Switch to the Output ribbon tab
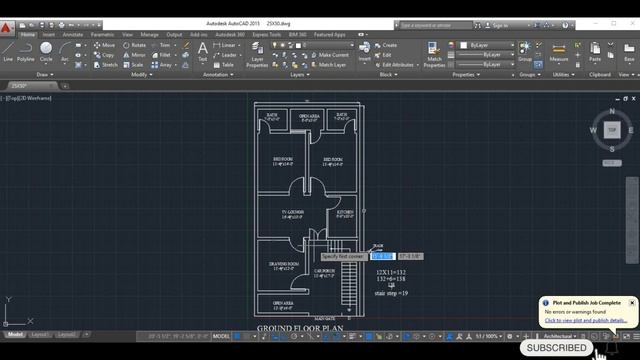The height and width of the screenshot is (360, 640). click(x=174, y=35)
